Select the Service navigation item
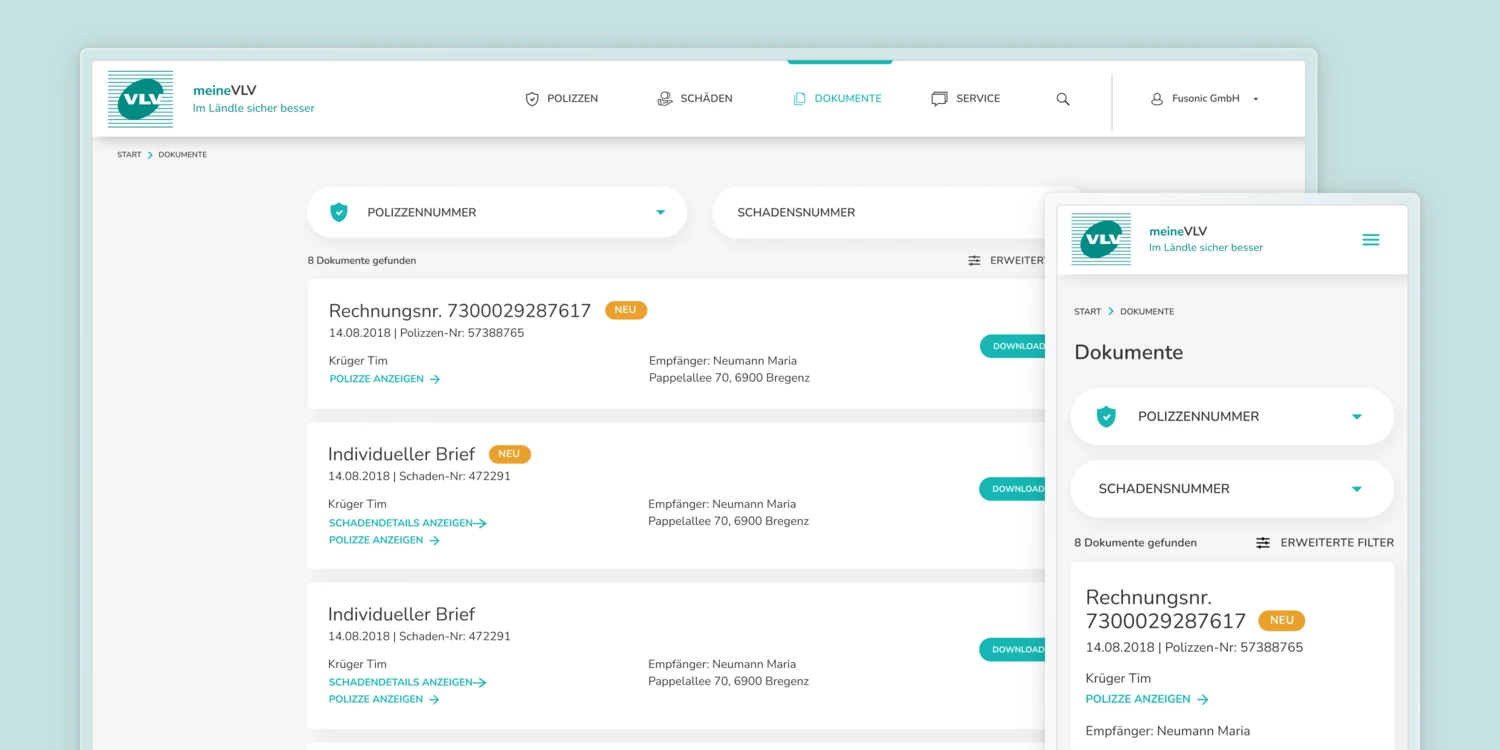Image resolution: width=1500 pixels, height=750 pixels. point(966,99)
